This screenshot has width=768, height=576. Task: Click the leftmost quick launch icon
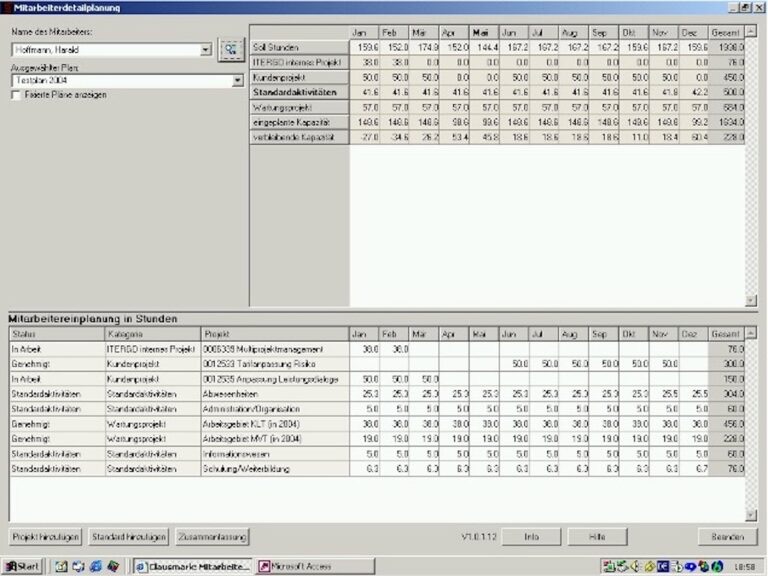62,566
